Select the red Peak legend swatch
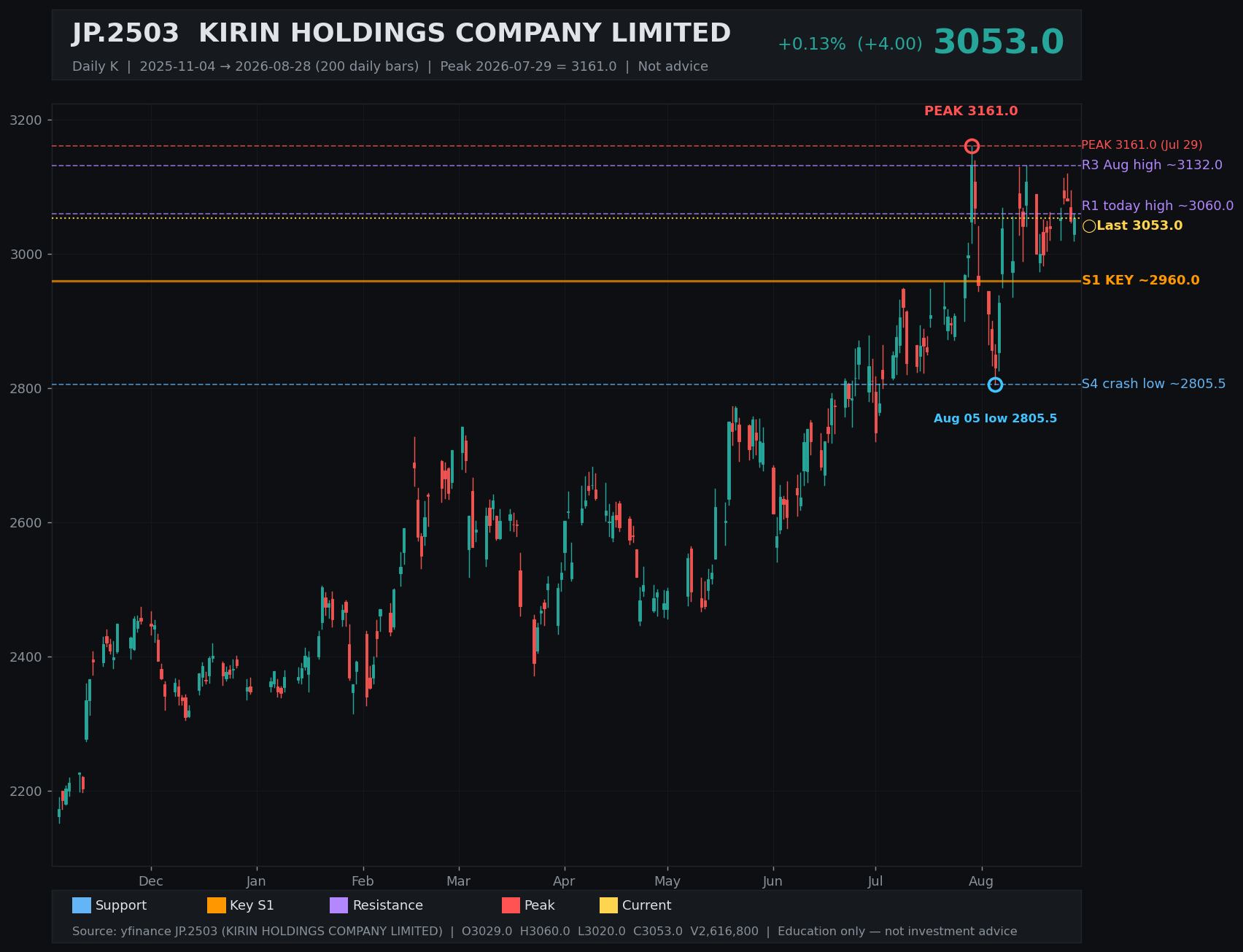This screenshot has width=1243, height=952. [x=511, y=905]
